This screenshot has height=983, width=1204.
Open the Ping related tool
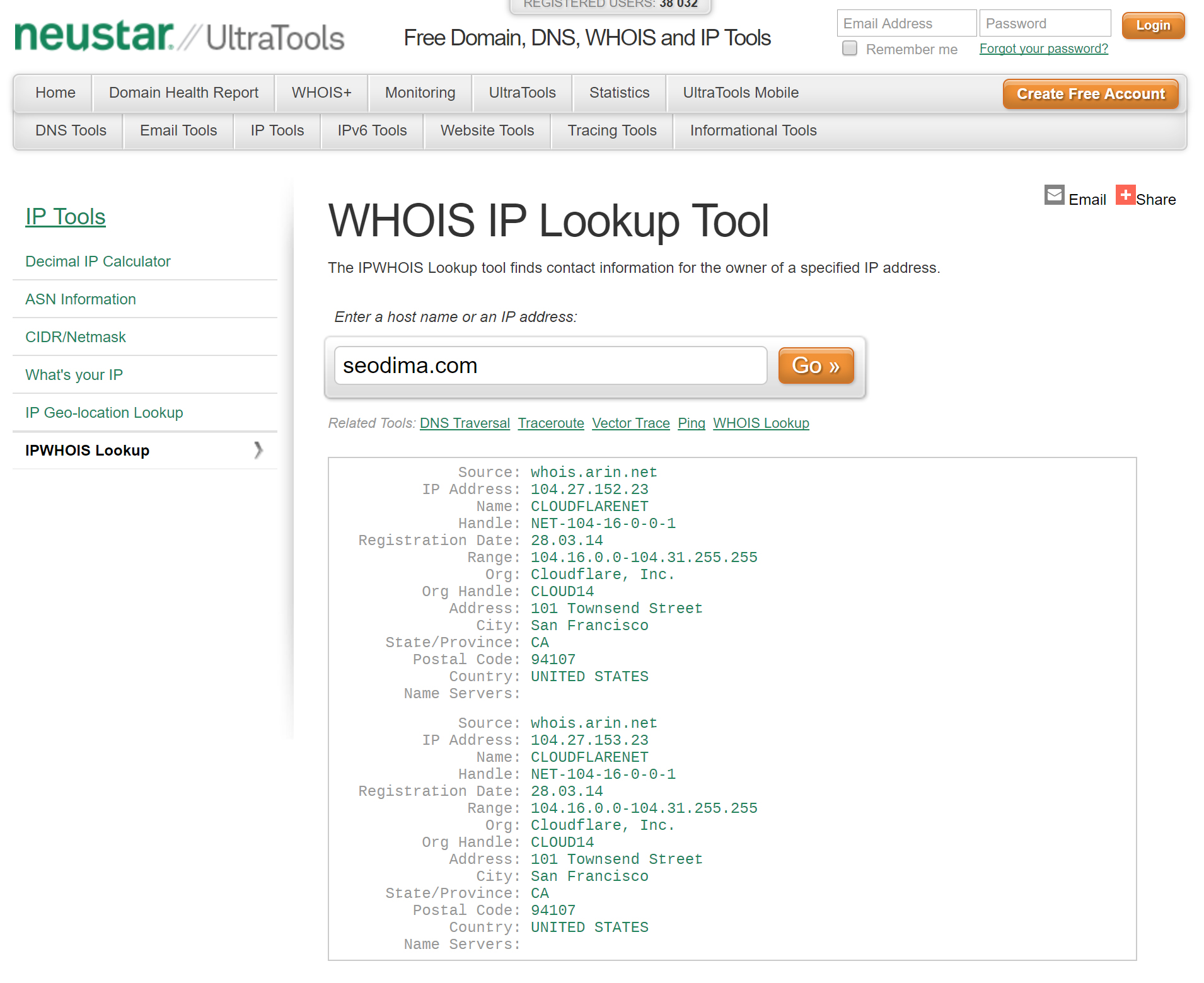692,423
